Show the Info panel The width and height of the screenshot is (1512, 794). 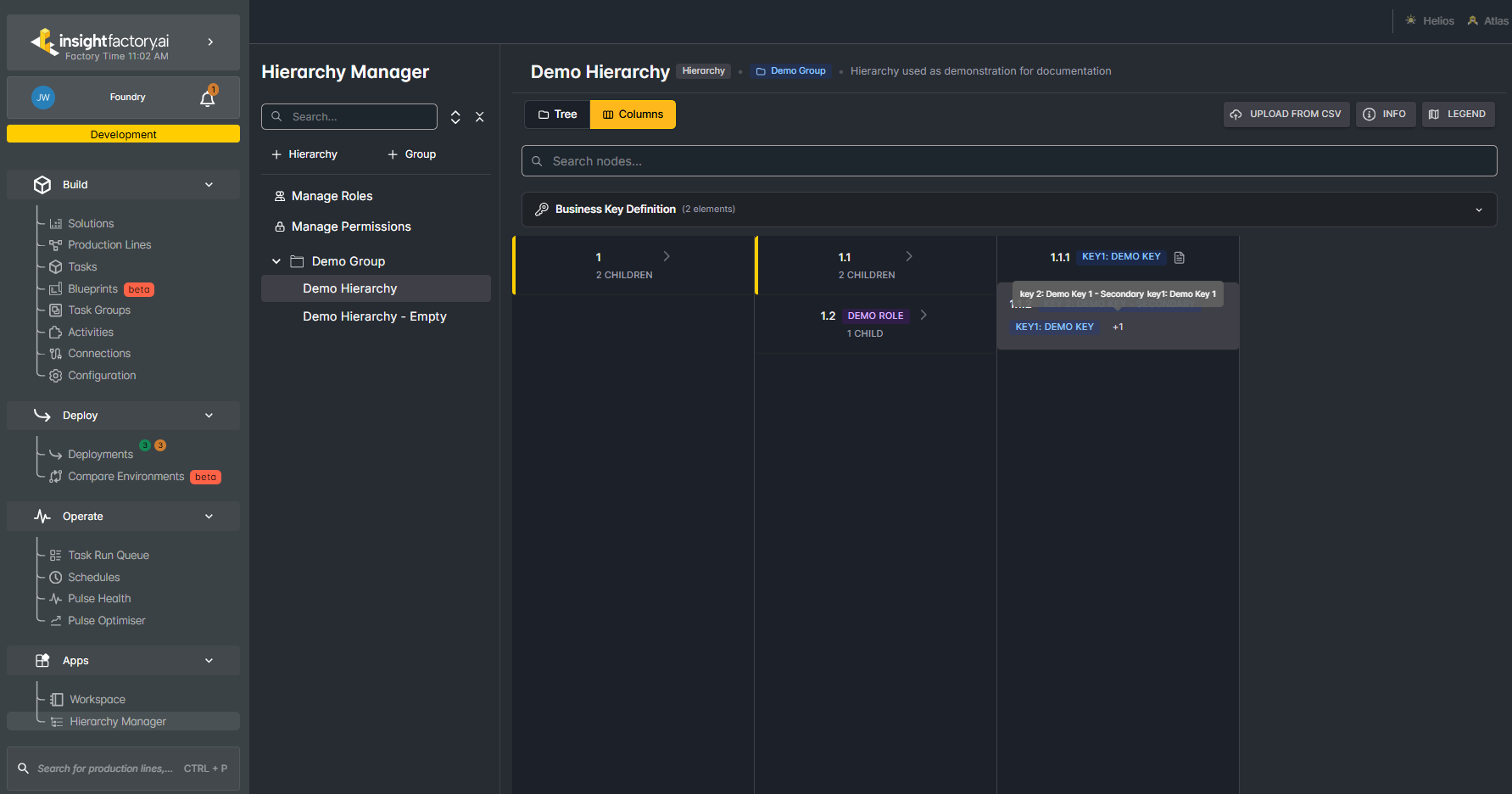coord(1386,115)
